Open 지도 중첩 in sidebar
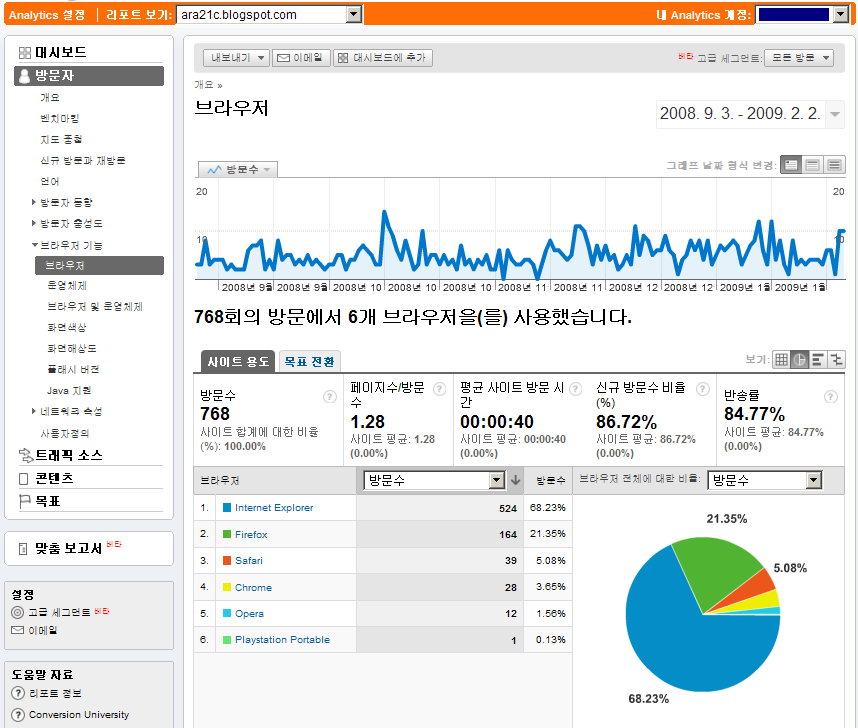The height and width of the screenshot is (728, 858). click(61, 140)
